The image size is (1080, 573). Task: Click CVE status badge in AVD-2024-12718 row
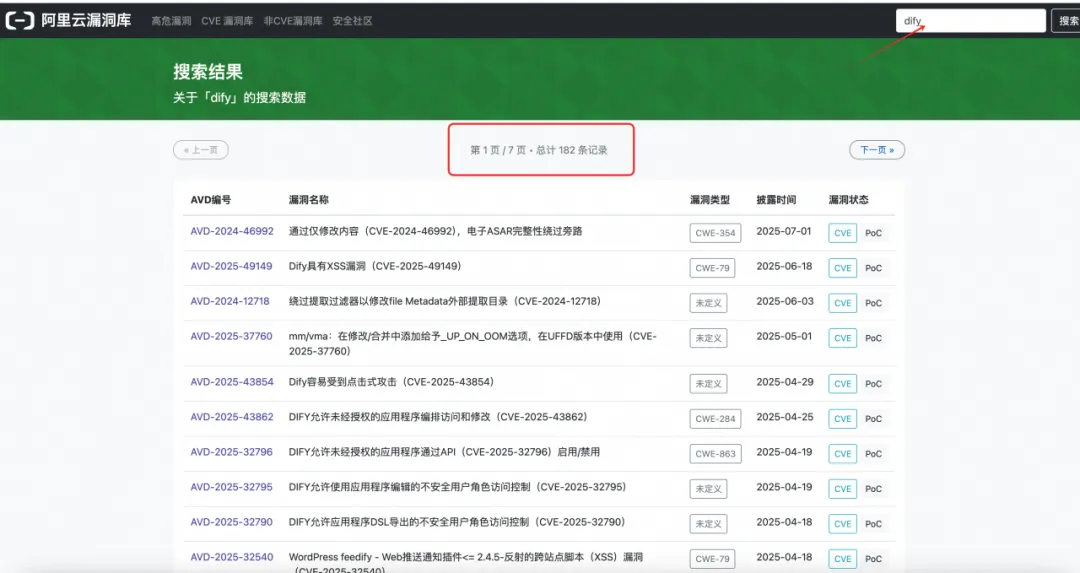pyautogui.click(x=842, y=303)
